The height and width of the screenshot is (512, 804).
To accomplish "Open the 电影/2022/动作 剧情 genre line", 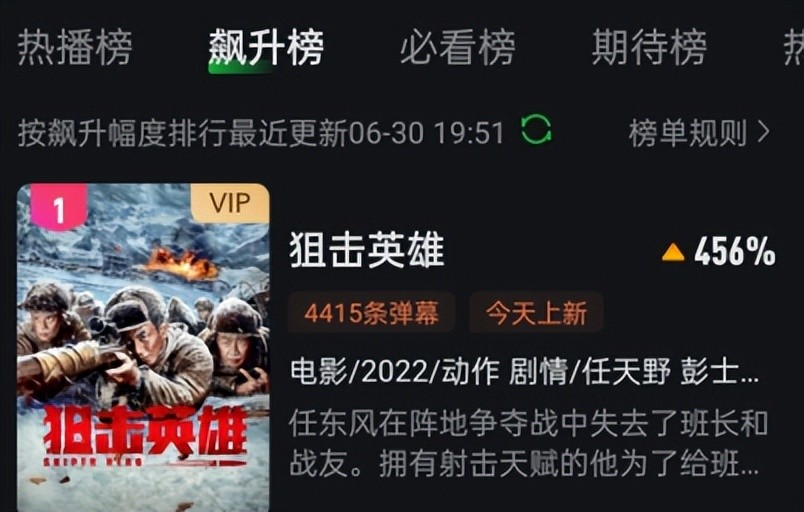I will tap(525, 371).
